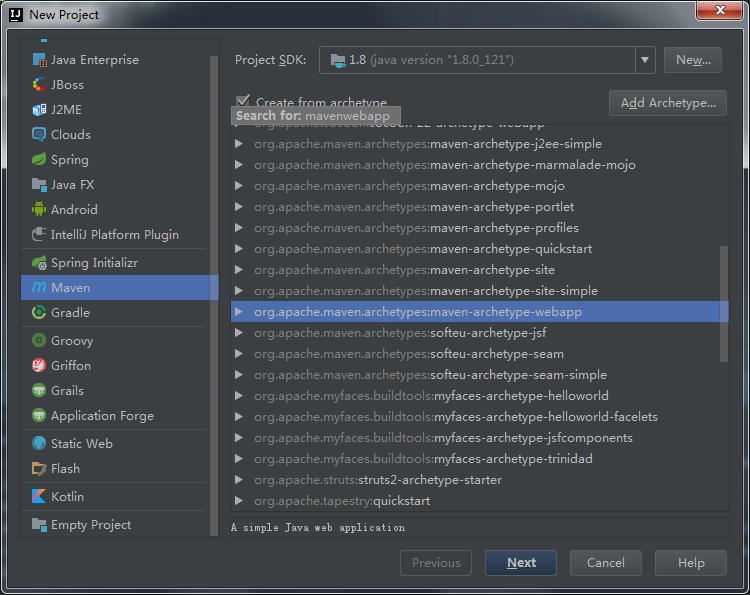750x595 pixels.
Task: Click the Java Enterprise icon
Action: tap(39, 60)
